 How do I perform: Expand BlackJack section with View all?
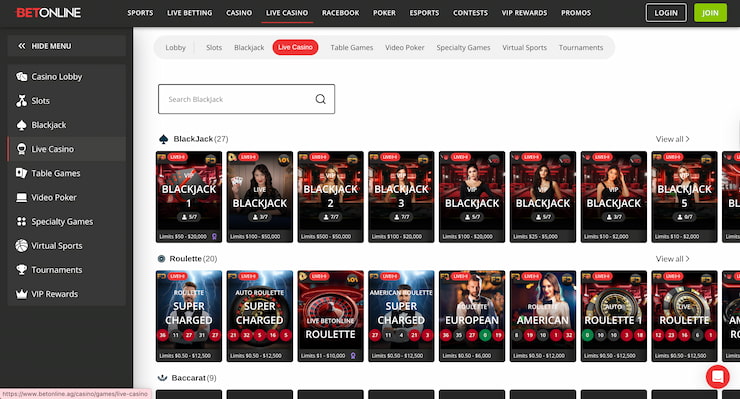click(672, 139)
